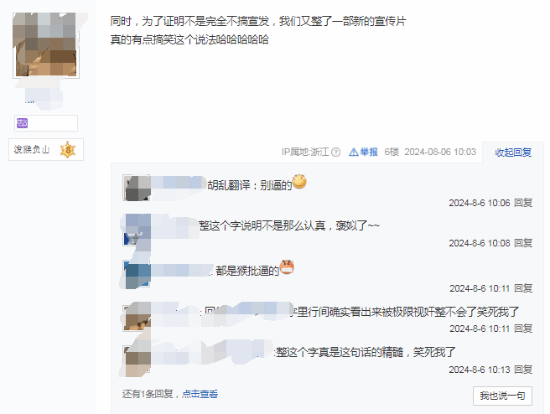This screenshot has height=414, width=550.
Task: Reply to the first 10:11 comment with red emoji
Action: 523,288
